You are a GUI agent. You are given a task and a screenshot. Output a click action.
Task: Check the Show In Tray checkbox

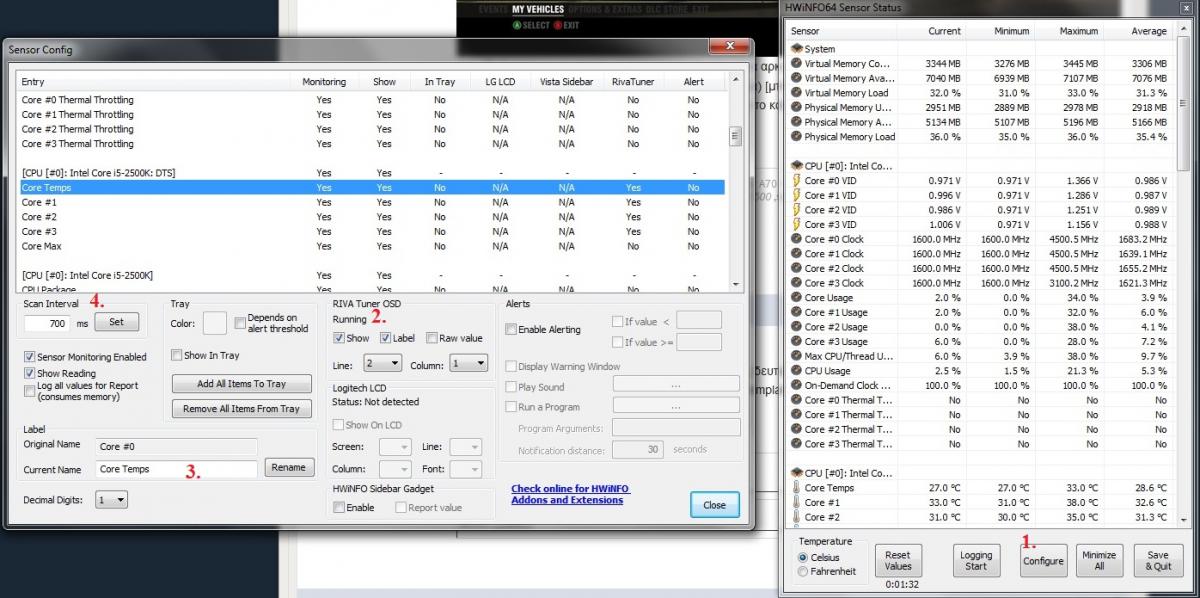[x=176, y=355]
